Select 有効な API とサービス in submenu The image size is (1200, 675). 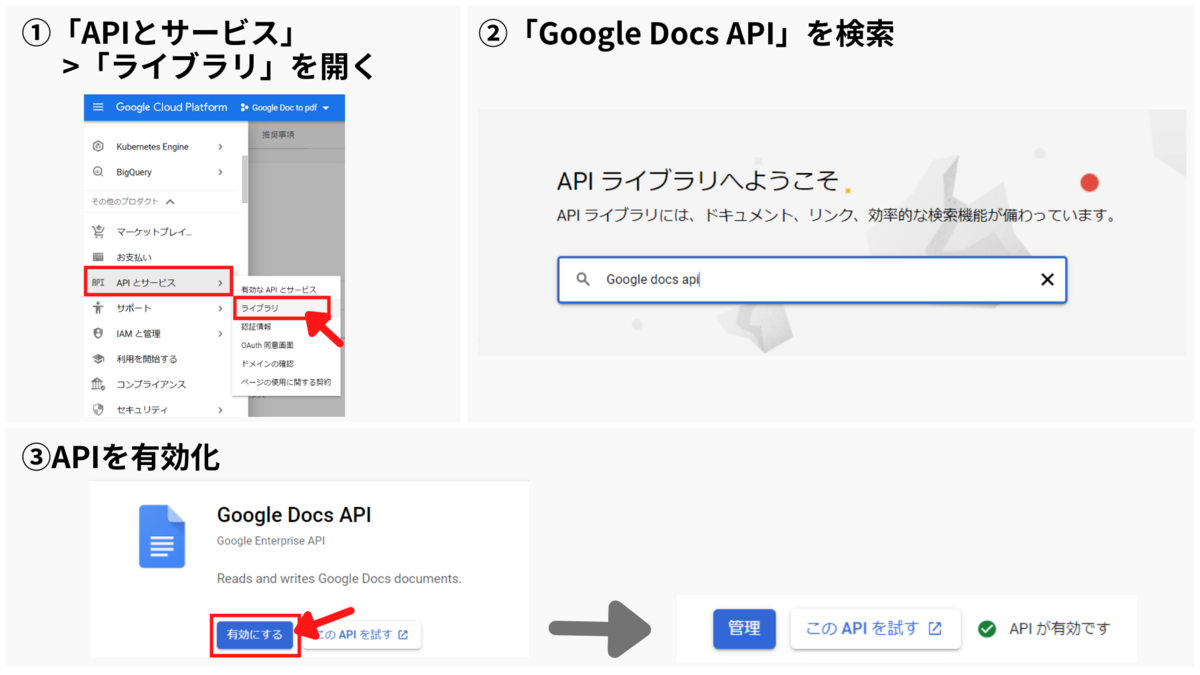click(x=278, y=290)
